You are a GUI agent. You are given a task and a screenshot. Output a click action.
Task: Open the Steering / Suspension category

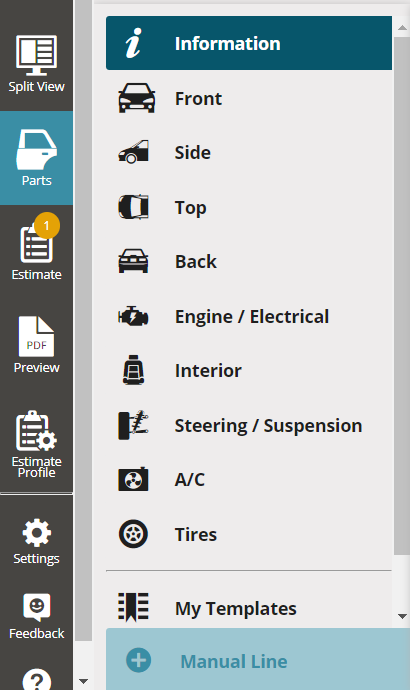(249, 426)
